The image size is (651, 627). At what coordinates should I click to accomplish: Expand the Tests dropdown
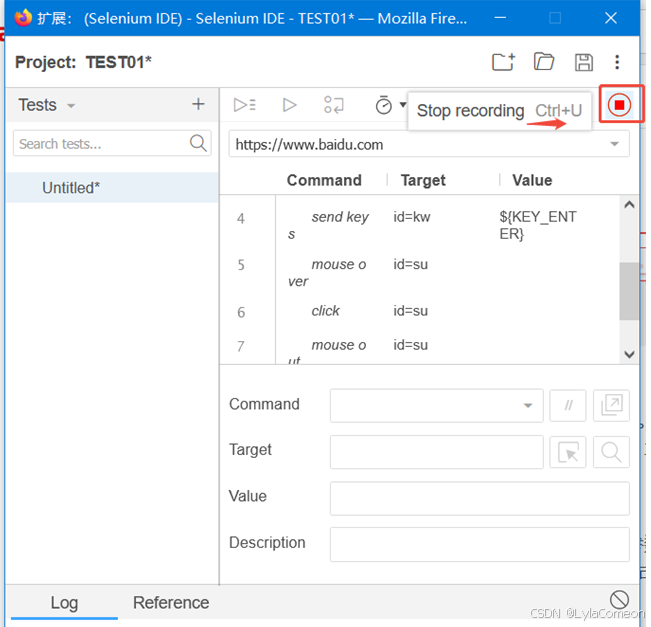click(71, 105)
